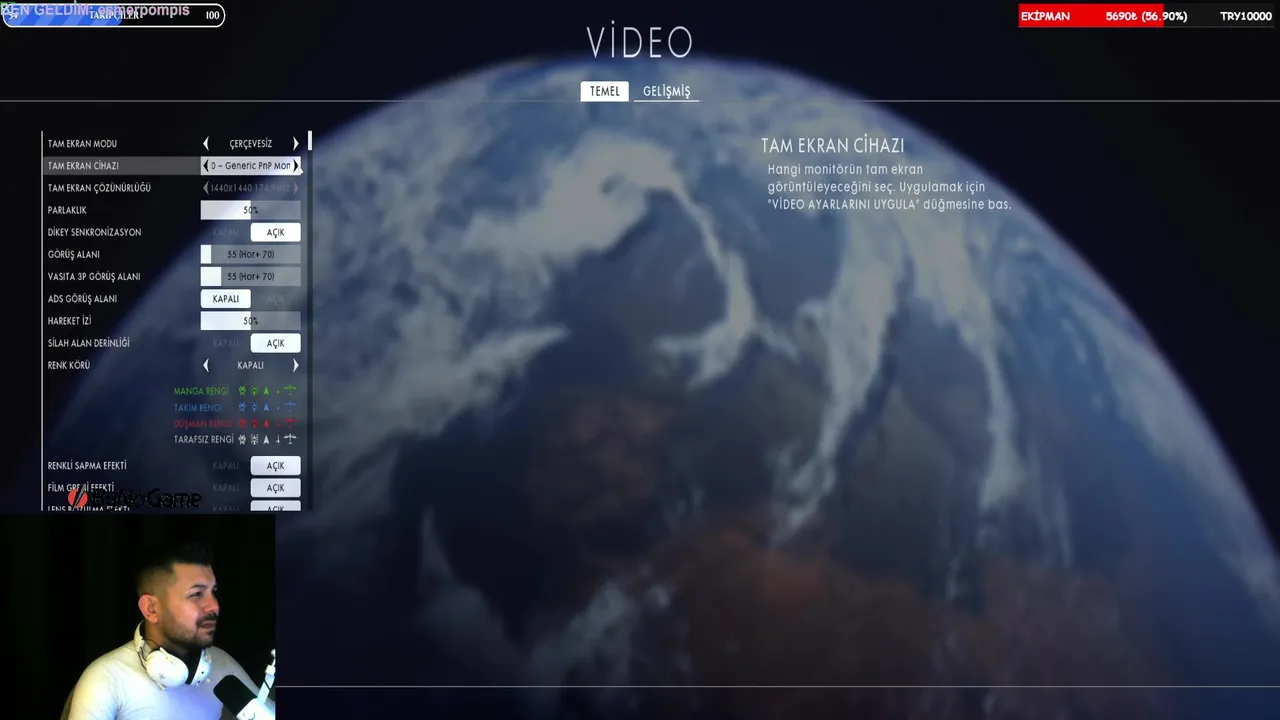Click the Generic PnP Monitor value
1280x720 pixels.
(251, 166)
